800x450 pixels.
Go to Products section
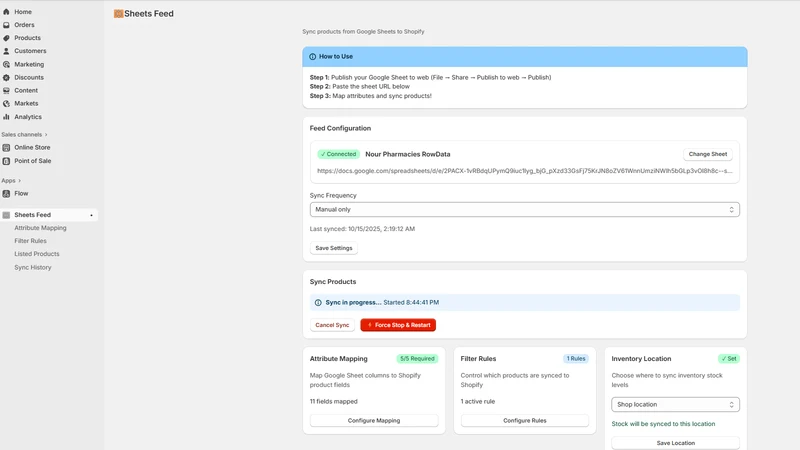(x=28, y=38)
